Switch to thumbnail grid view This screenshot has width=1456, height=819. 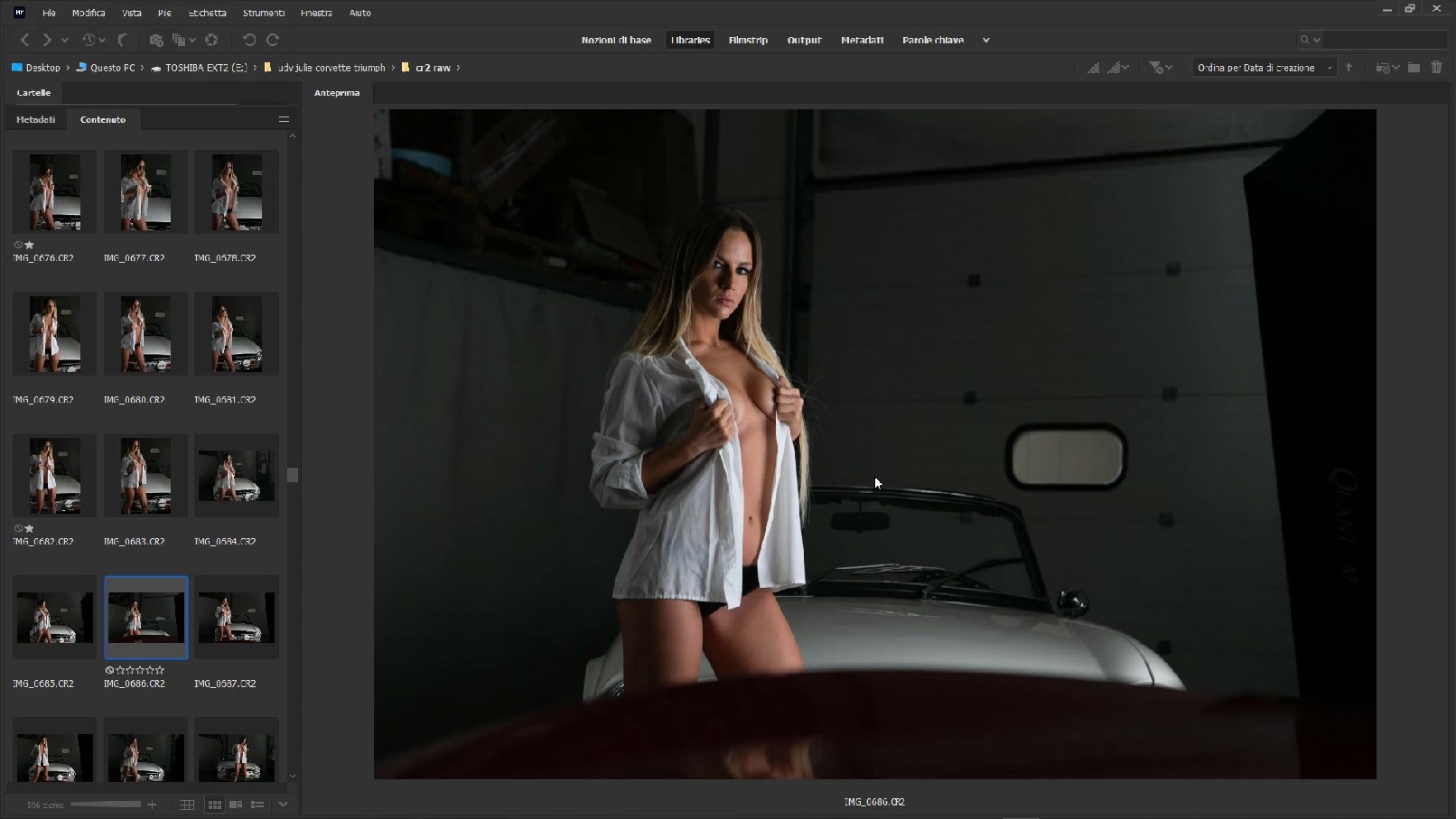pyautogui.click(x=214, y=805)
